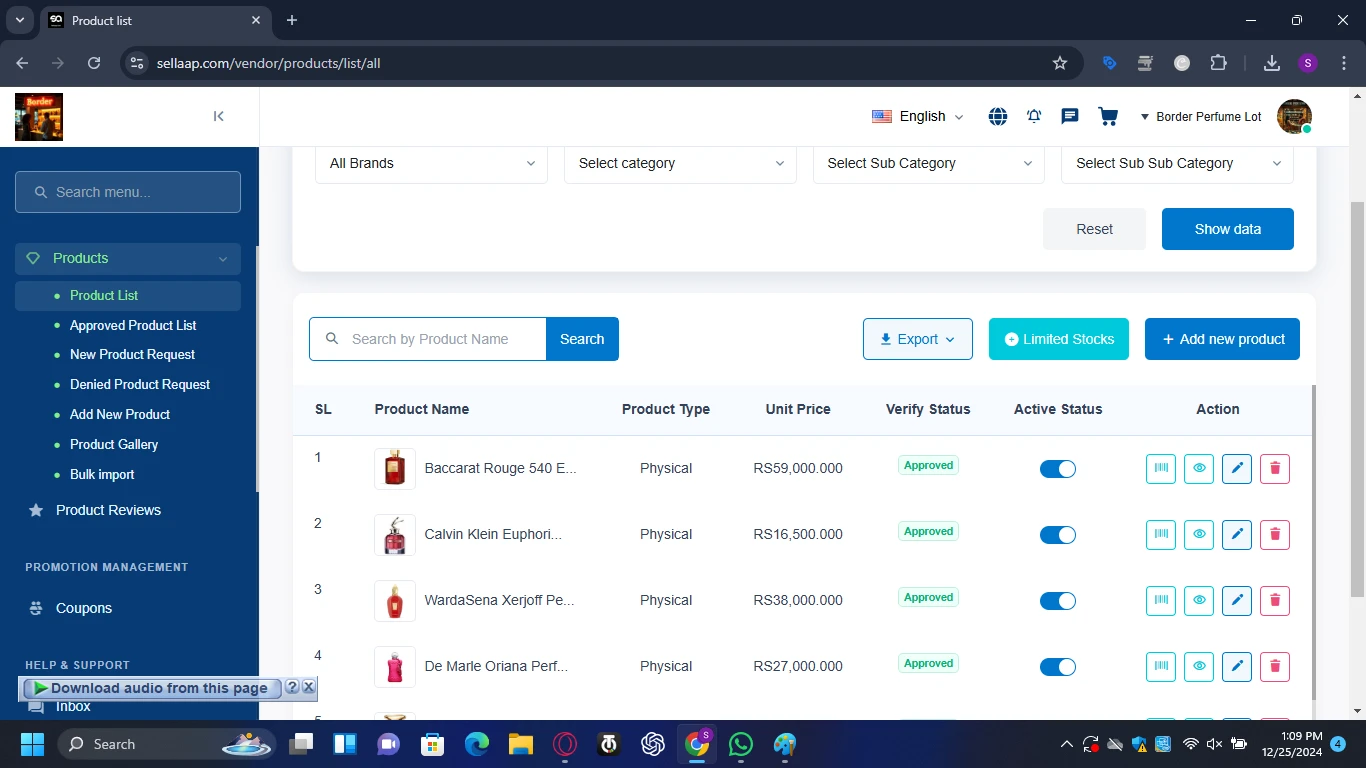Focus the Search by Product Name field

[x=428, y=339]
